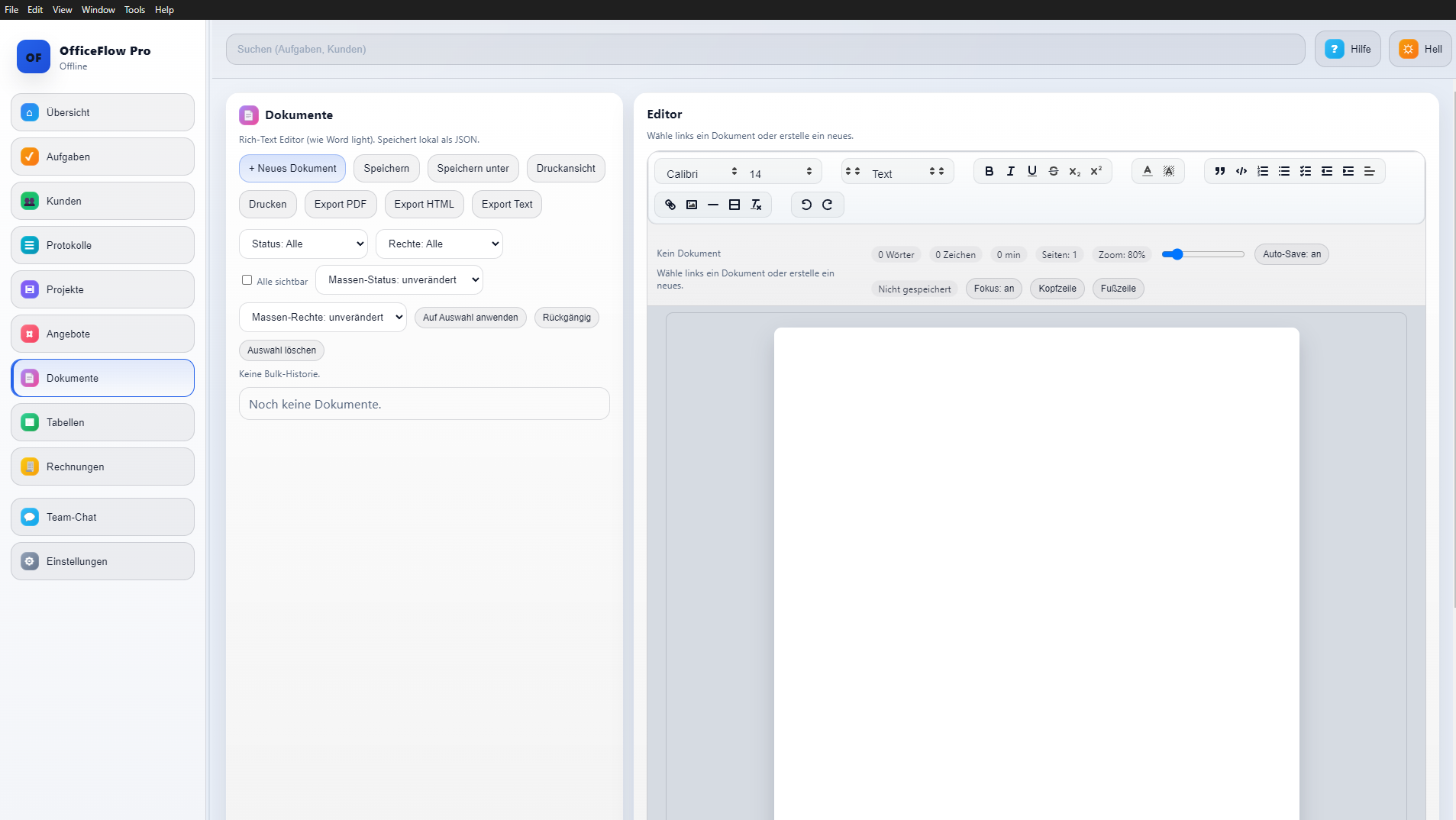Open the Calibri font dropdown
This screenshot has width=1456, height=820.
tap(701, 173)
